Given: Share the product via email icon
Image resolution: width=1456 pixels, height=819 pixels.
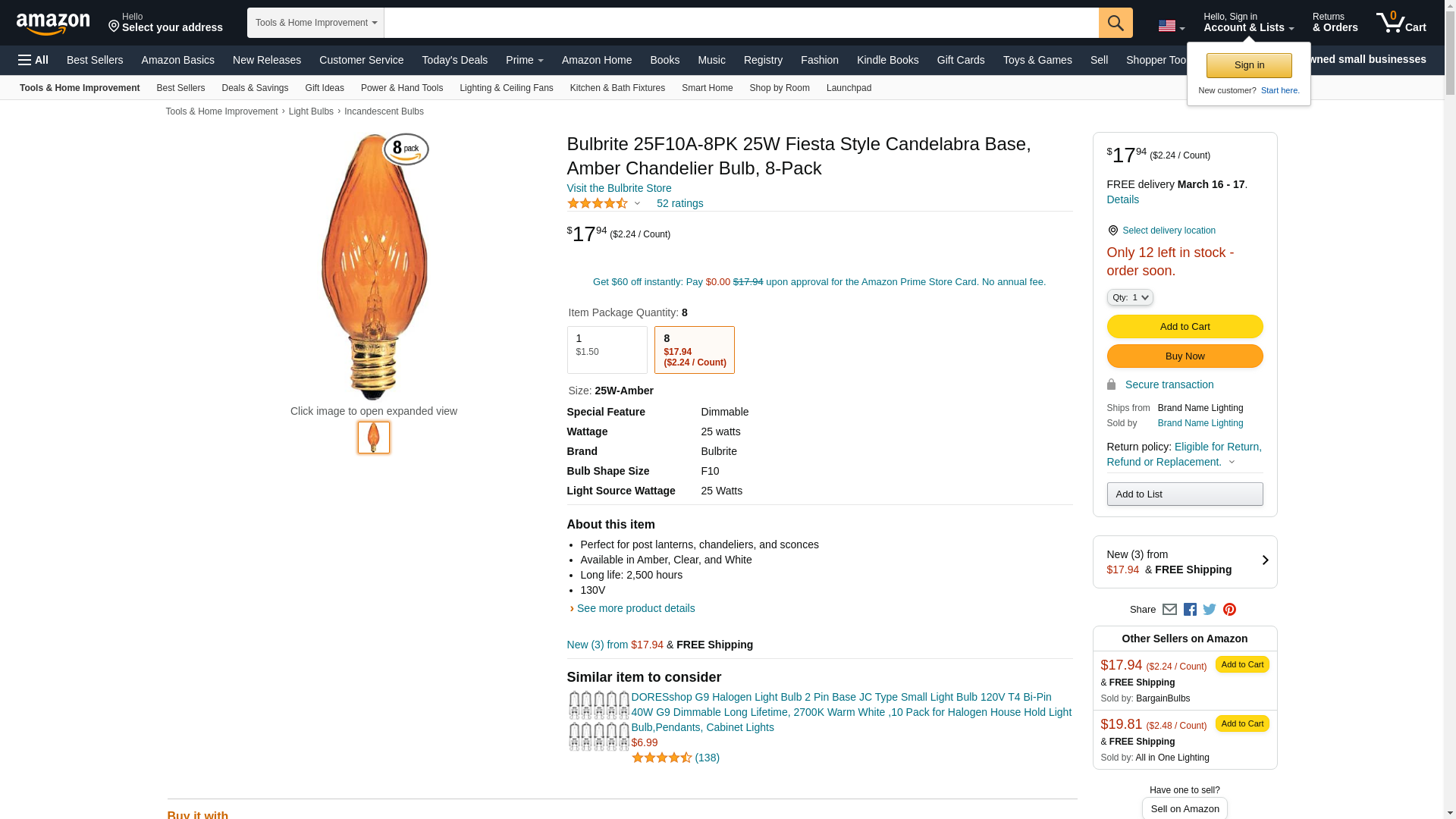Looking at the screenshot, I should (x=1169, y=610).
